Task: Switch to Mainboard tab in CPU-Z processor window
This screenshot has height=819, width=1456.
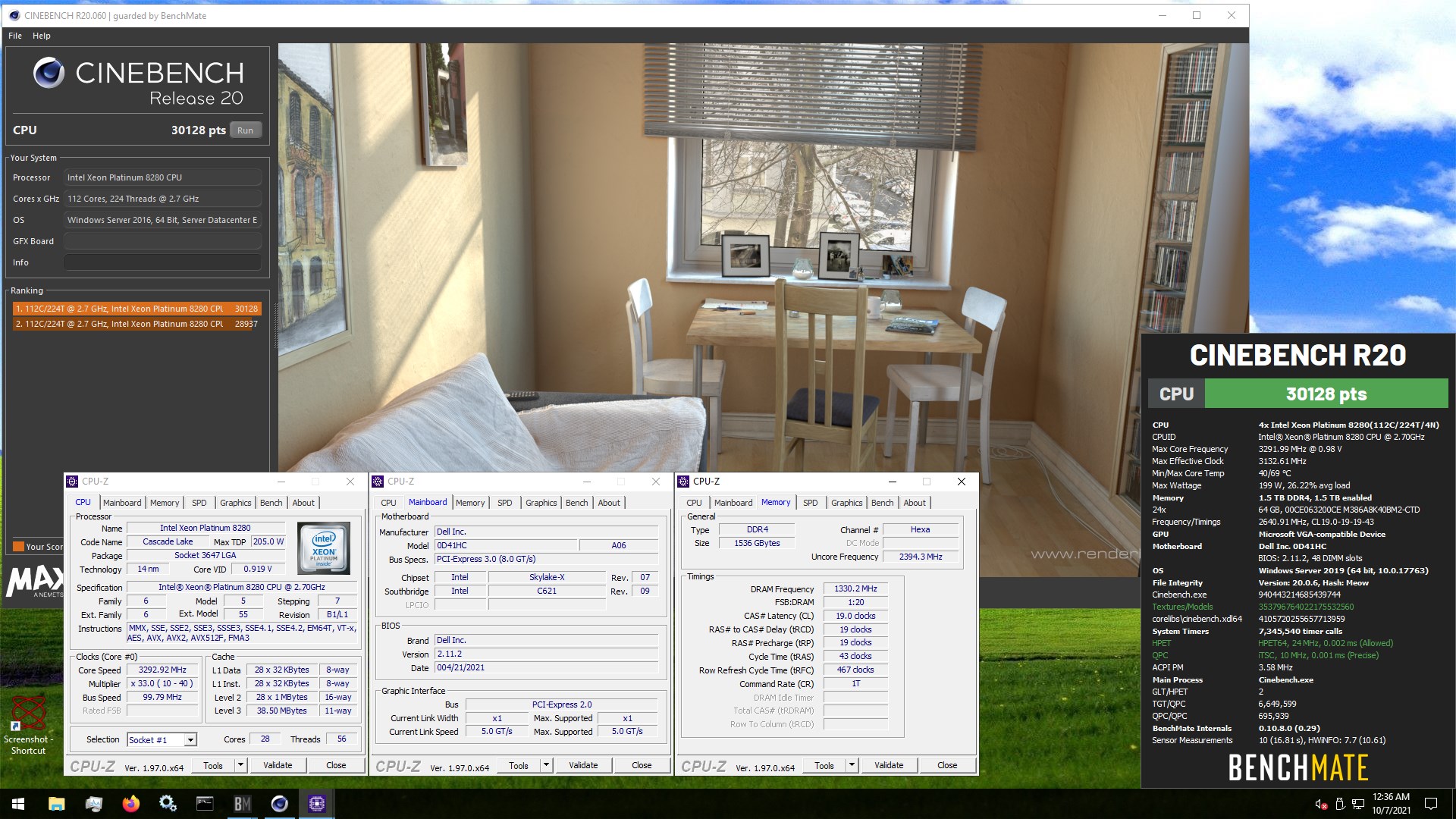Action: coord(122,503)
